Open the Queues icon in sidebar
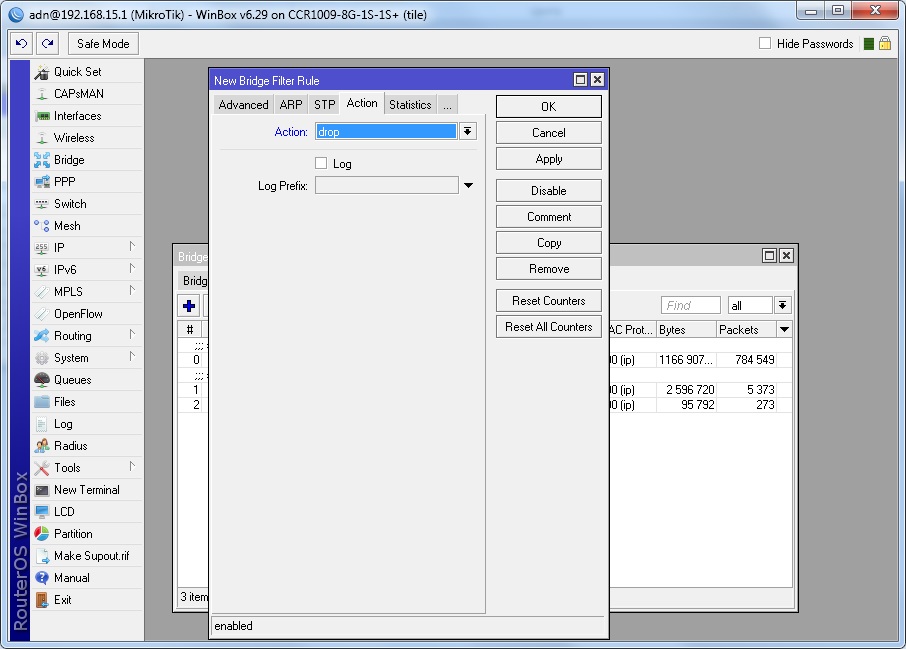 click(42, 380)
